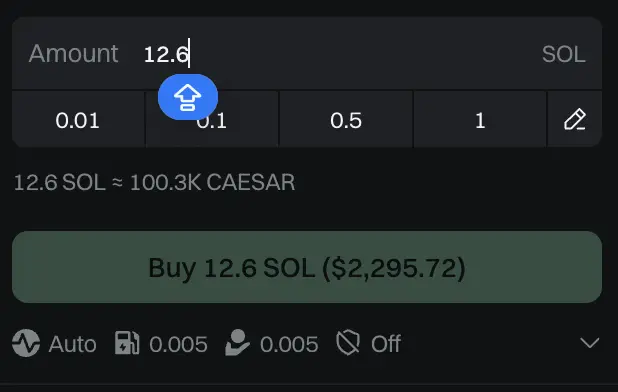Click Buy 12.6 SOL ($2,295.72) button

pos(307,267)
